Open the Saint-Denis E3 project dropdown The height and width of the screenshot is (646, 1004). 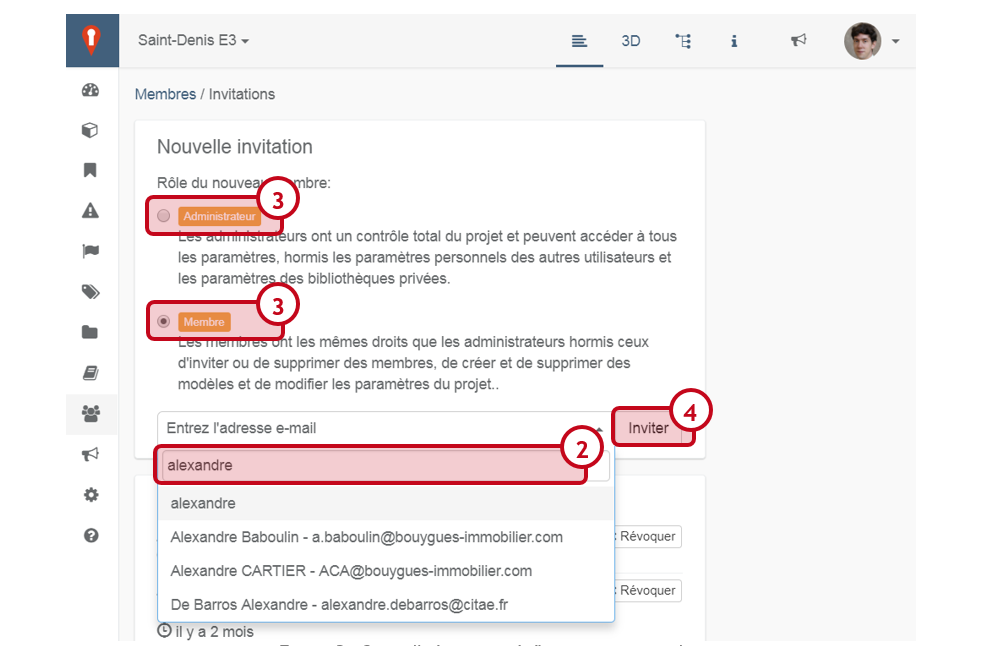pos(193,41)
